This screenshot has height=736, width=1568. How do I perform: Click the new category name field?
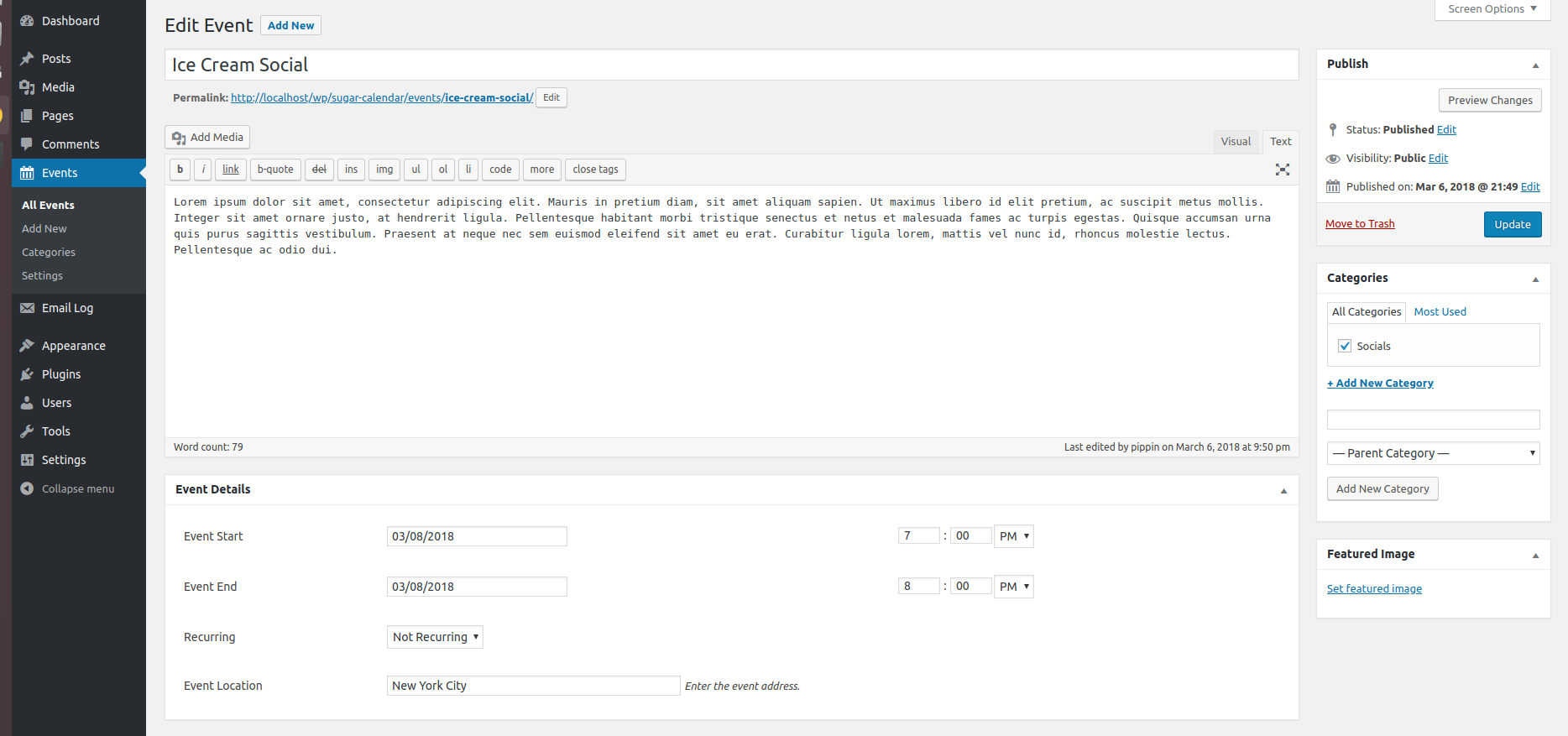point(1434,420)
